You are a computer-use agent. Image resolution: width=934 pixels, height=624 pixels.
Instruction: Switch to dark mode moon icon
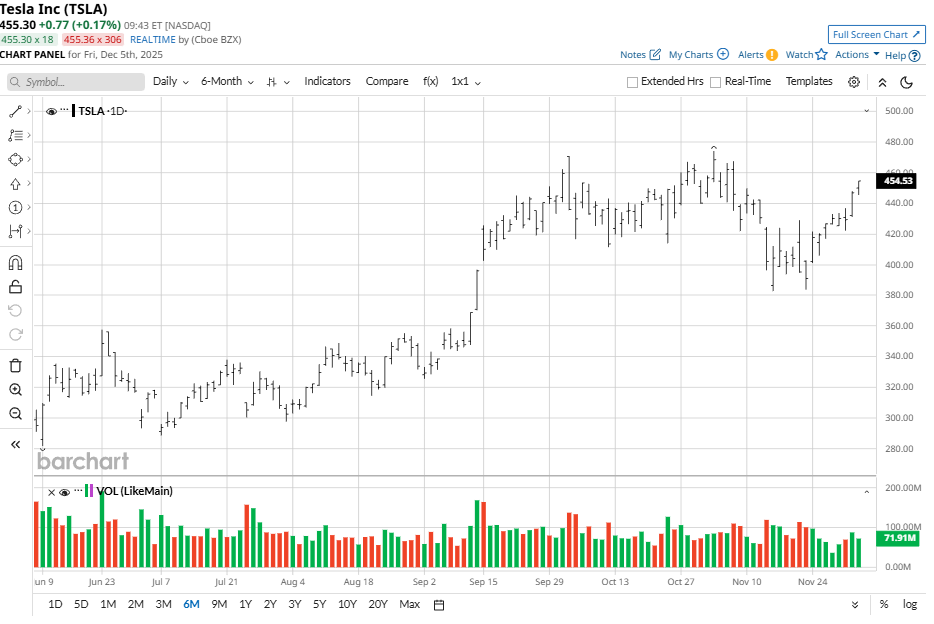click(906, 82)
